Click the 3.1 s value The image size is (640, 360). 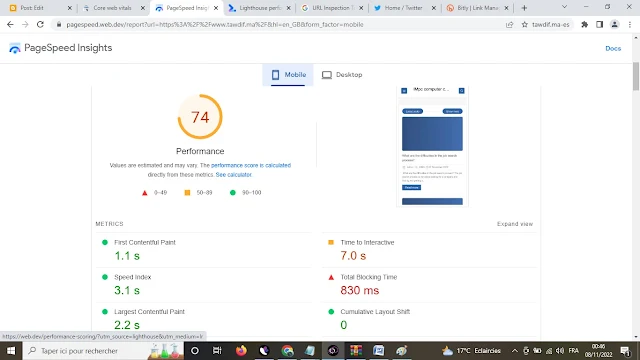127,291
